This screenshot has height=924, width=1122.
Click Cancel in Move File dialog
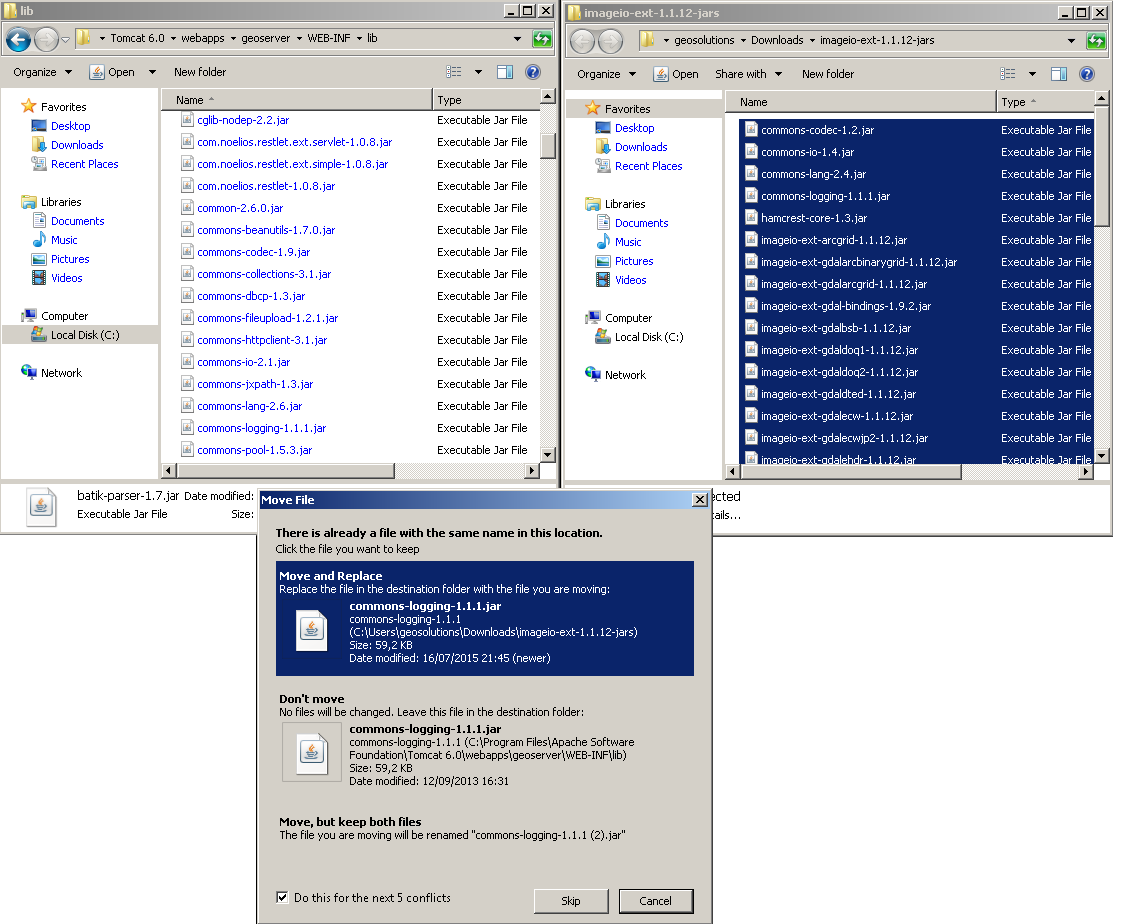[655, 901]
